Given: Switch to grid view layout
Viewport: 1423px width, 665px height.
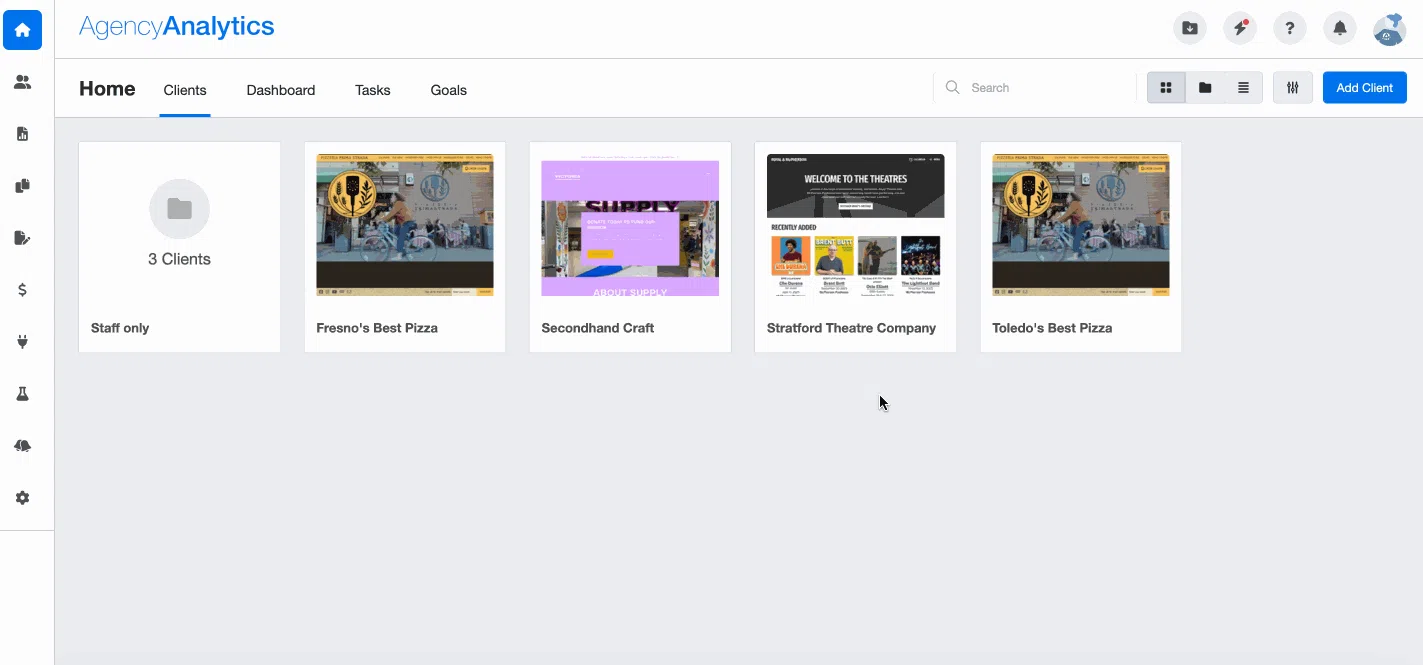Looking at the screenshot, I should point(1166,87).
